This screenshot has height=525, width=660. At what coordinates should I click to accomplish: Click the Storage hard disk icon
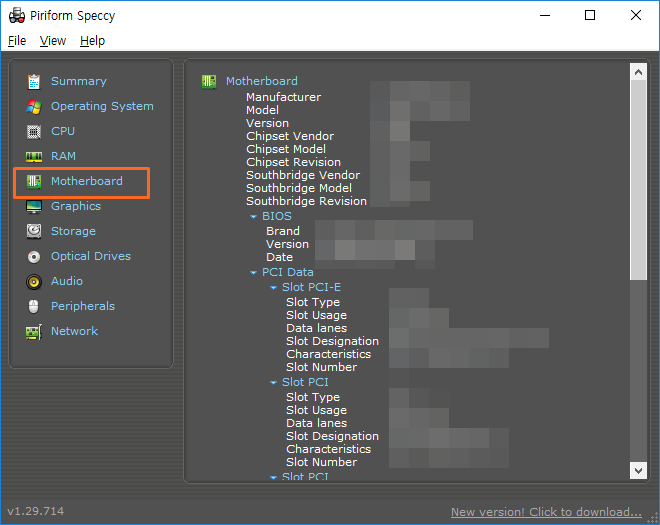pos(34,232)
